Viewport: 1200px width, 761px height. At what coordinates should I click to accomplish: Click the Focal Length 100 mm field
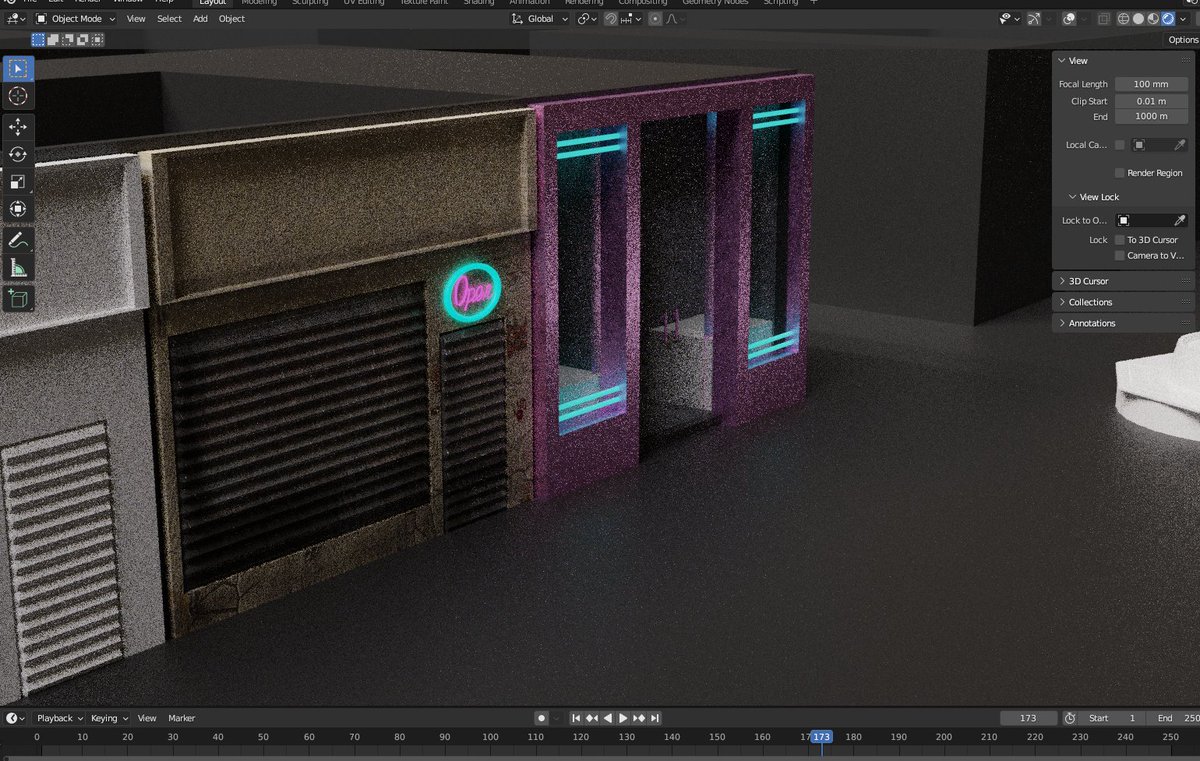pos(1151,84)
